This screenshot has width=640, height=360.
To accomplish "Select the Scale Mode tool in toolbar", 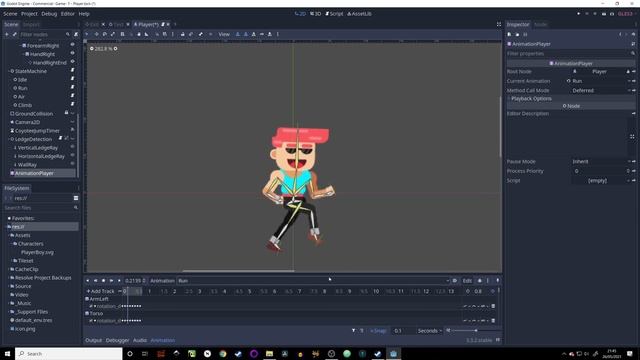I will point(113,34).
